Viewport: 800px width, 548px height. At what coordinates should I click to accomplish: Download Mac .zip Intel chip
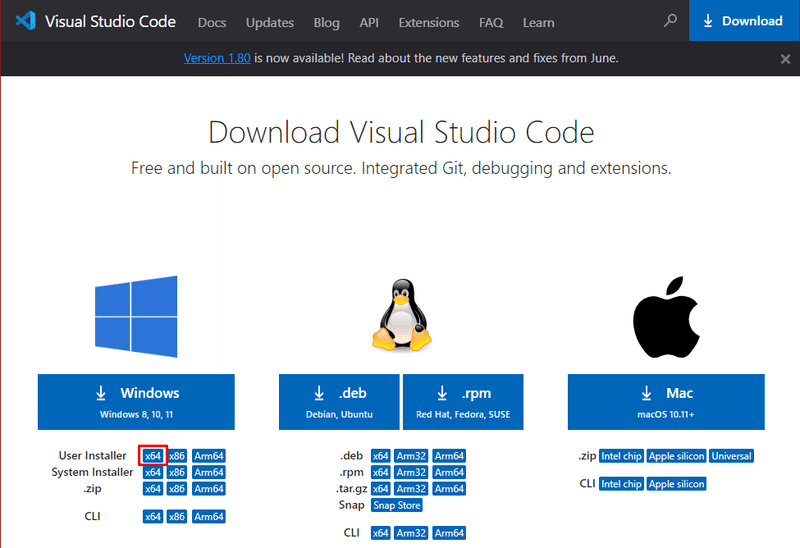621,456
